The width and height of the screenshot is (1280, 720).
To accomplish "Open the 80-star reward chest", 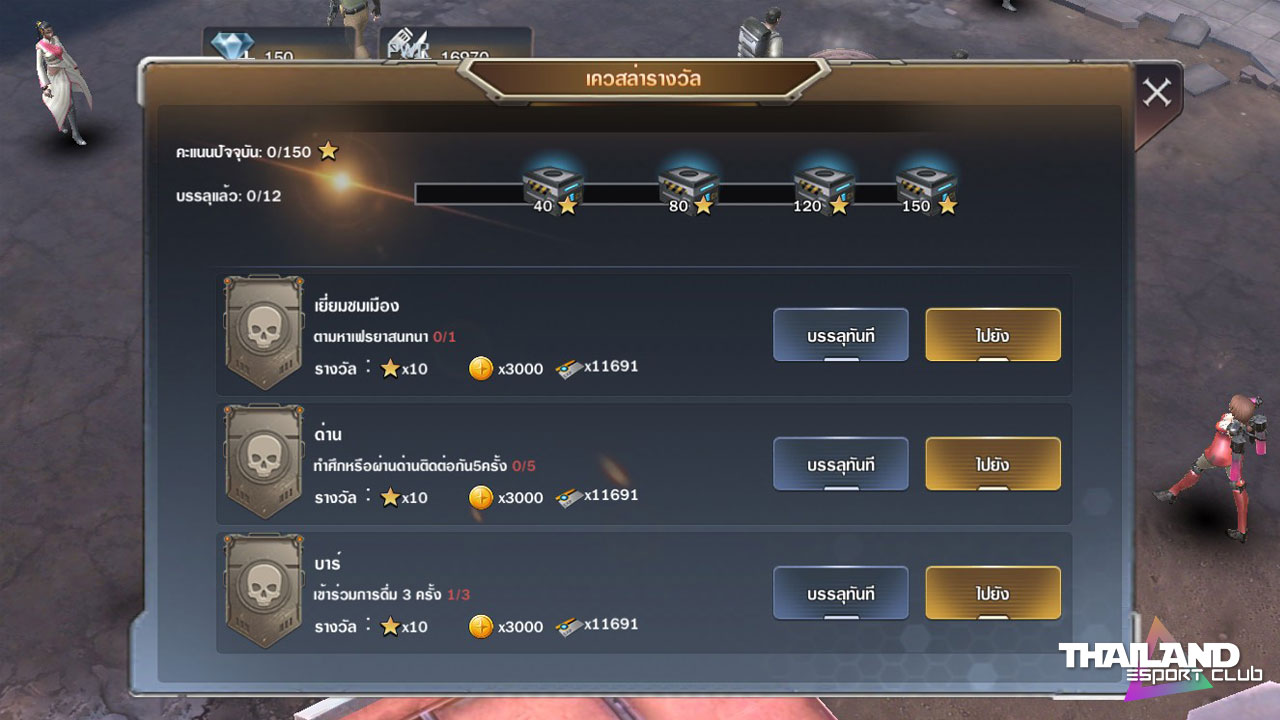I will (x=688, y=185).
